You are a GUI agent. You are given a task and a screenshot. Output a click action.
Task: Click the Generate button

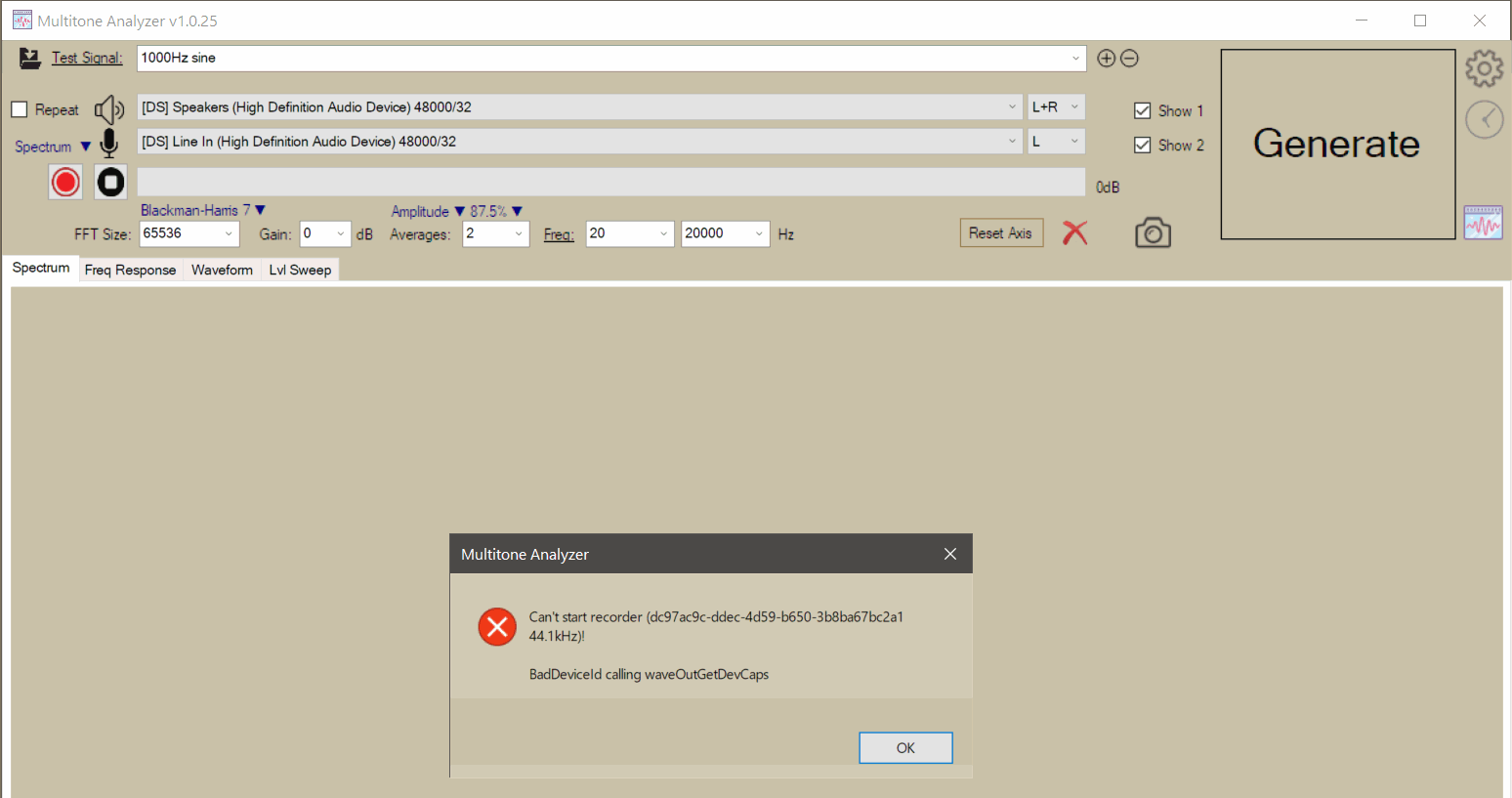pos(1337,144)
